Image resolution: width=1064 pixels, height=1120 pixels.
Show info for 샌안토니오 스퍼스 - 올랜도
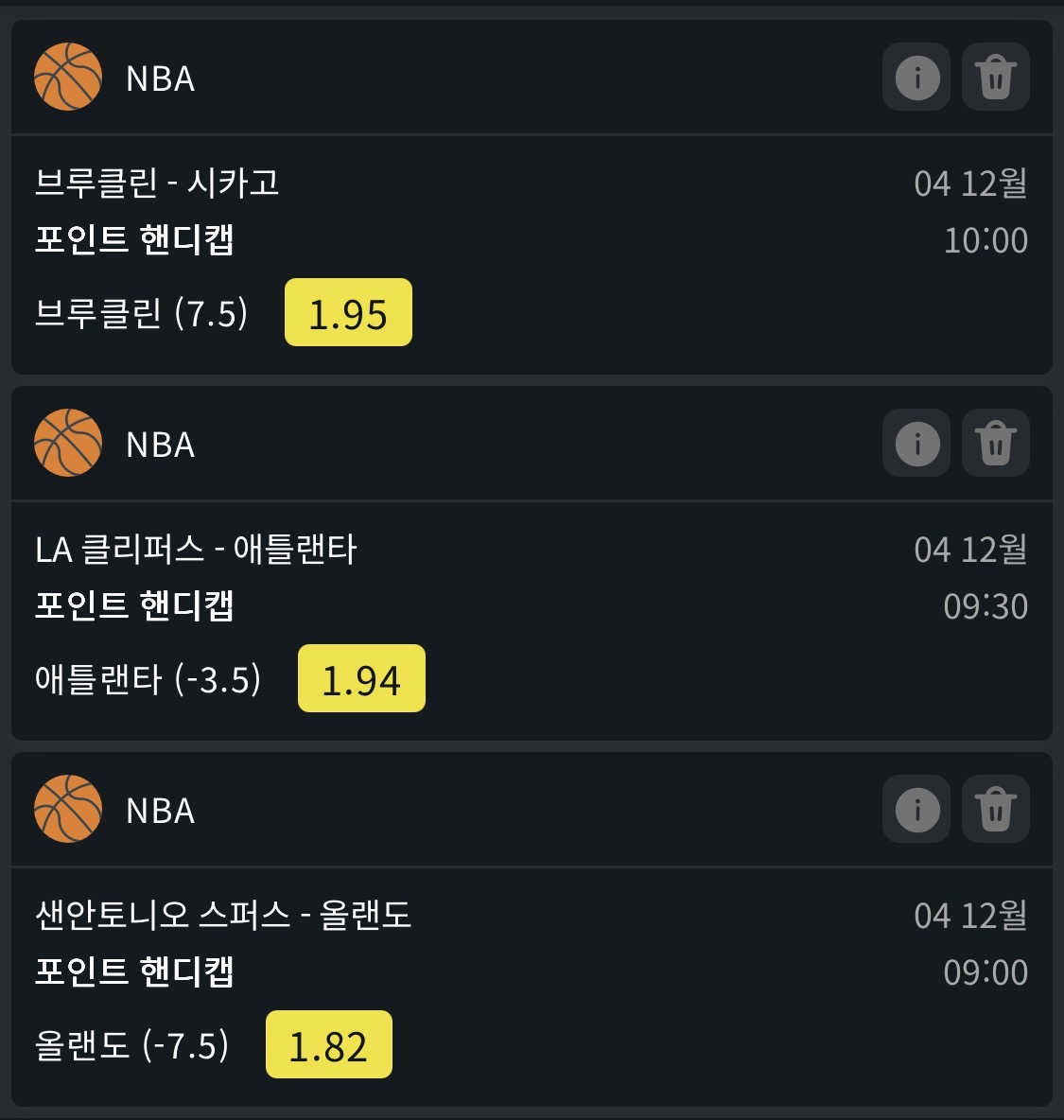click(x=916, y=809)
